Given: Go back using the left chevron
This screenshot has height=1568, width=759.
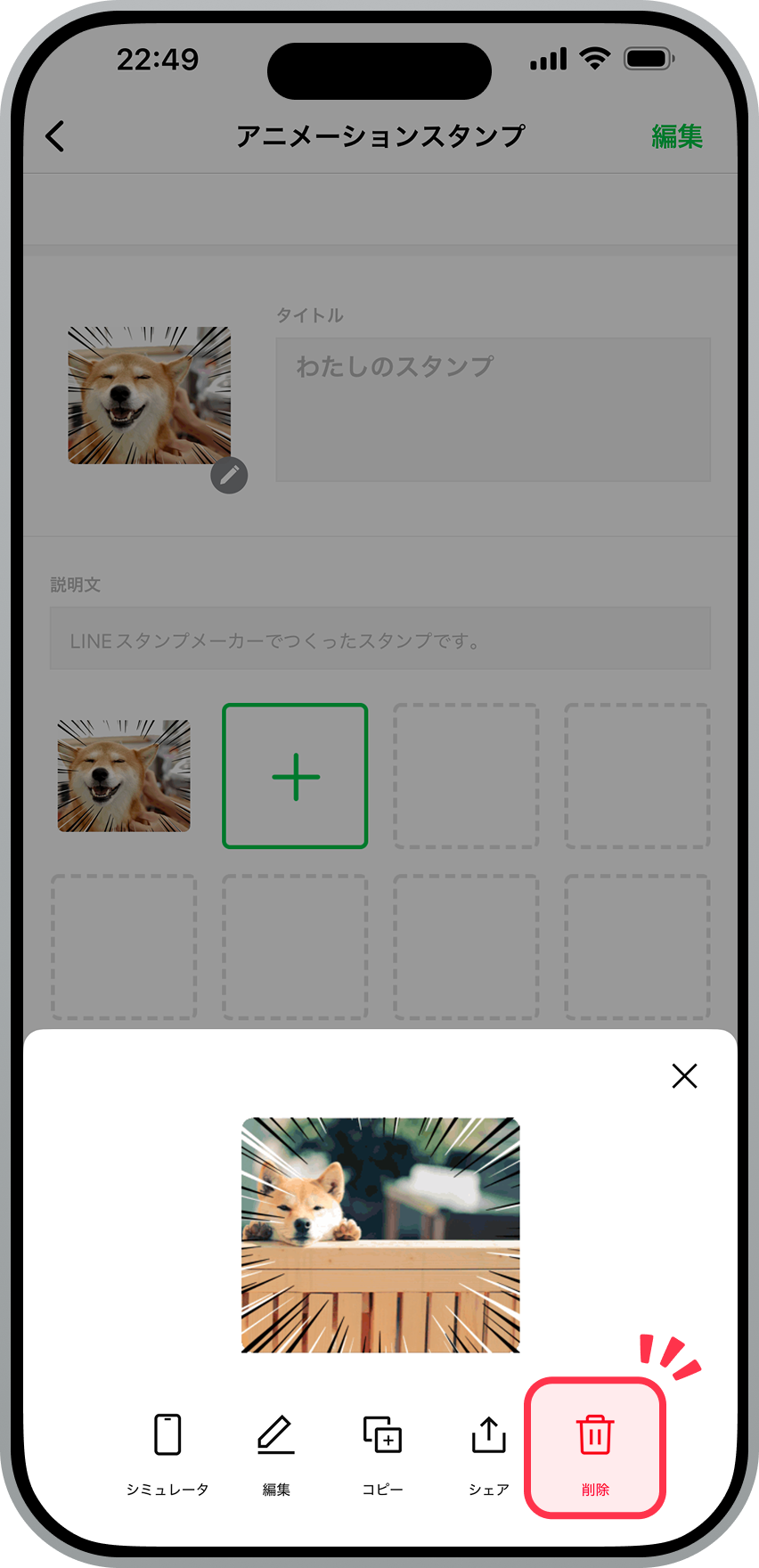Looking at the screenshot, I should tap(55, 136).
